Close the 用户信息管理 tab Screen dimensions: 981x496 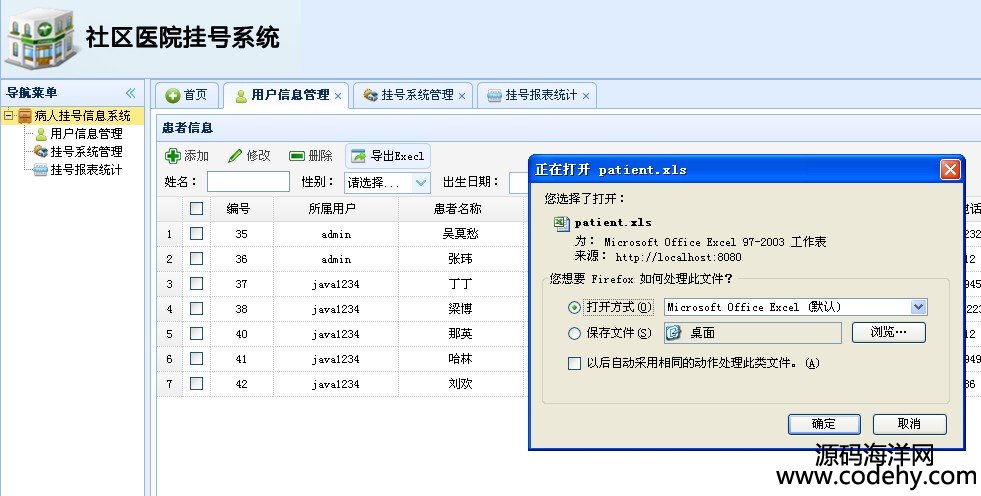(x=338, y=96)
